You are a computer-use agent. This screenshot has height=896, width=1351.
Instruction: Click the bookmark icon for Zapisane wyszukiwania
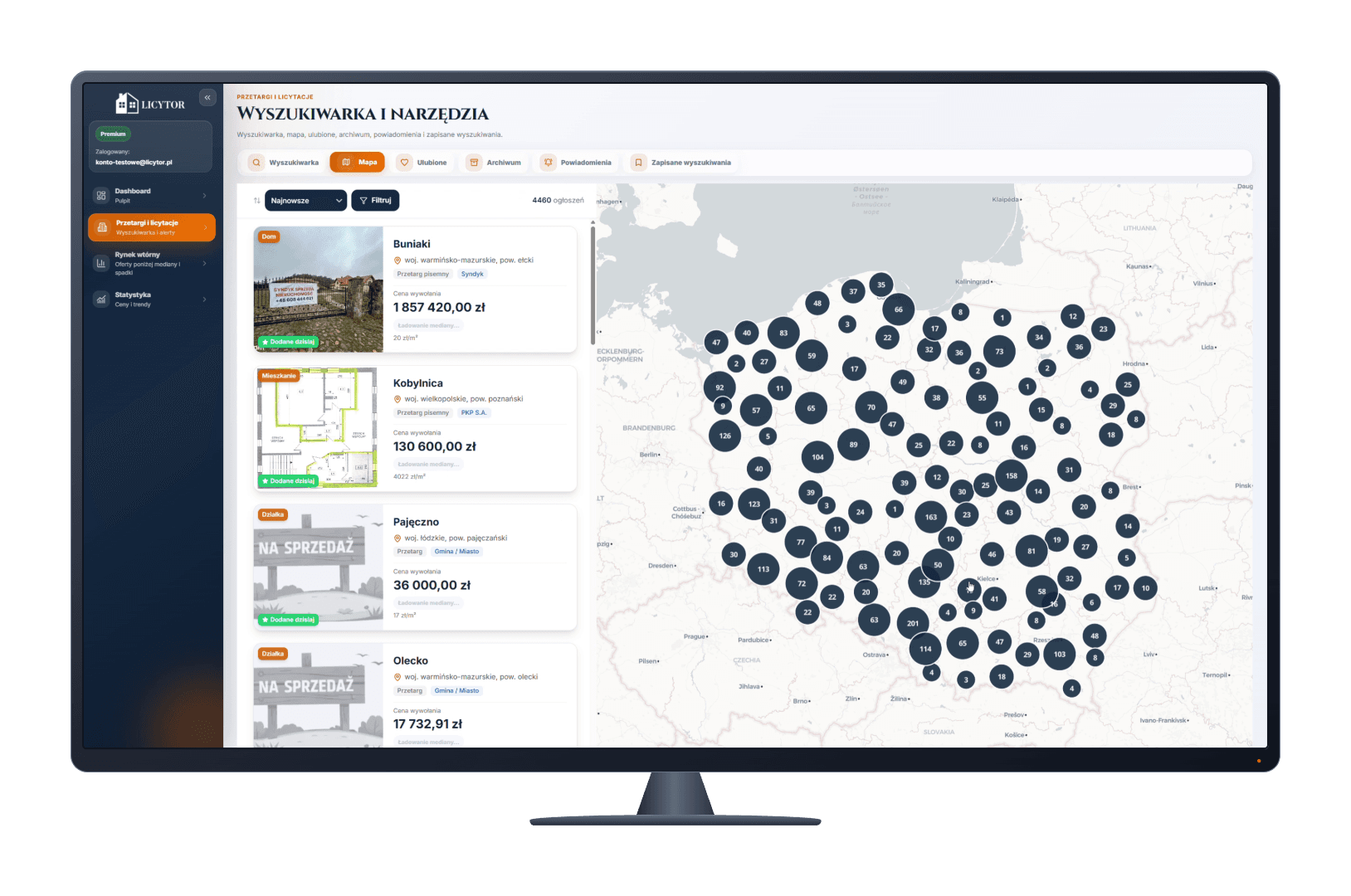(638, 163)
